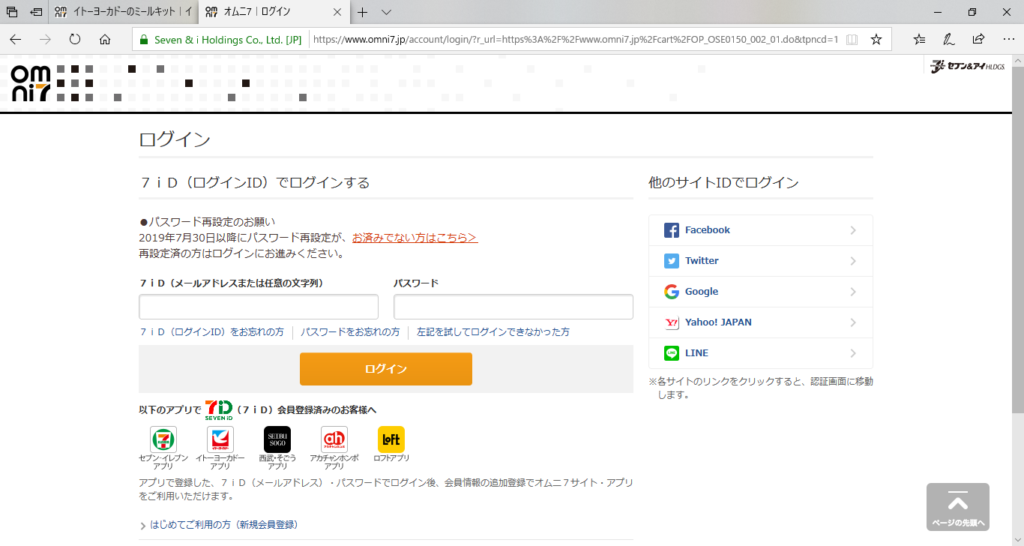Open the tab preview dropdown arrow
The height and width of the screenshot is (546, 1024).
[386, 12]
